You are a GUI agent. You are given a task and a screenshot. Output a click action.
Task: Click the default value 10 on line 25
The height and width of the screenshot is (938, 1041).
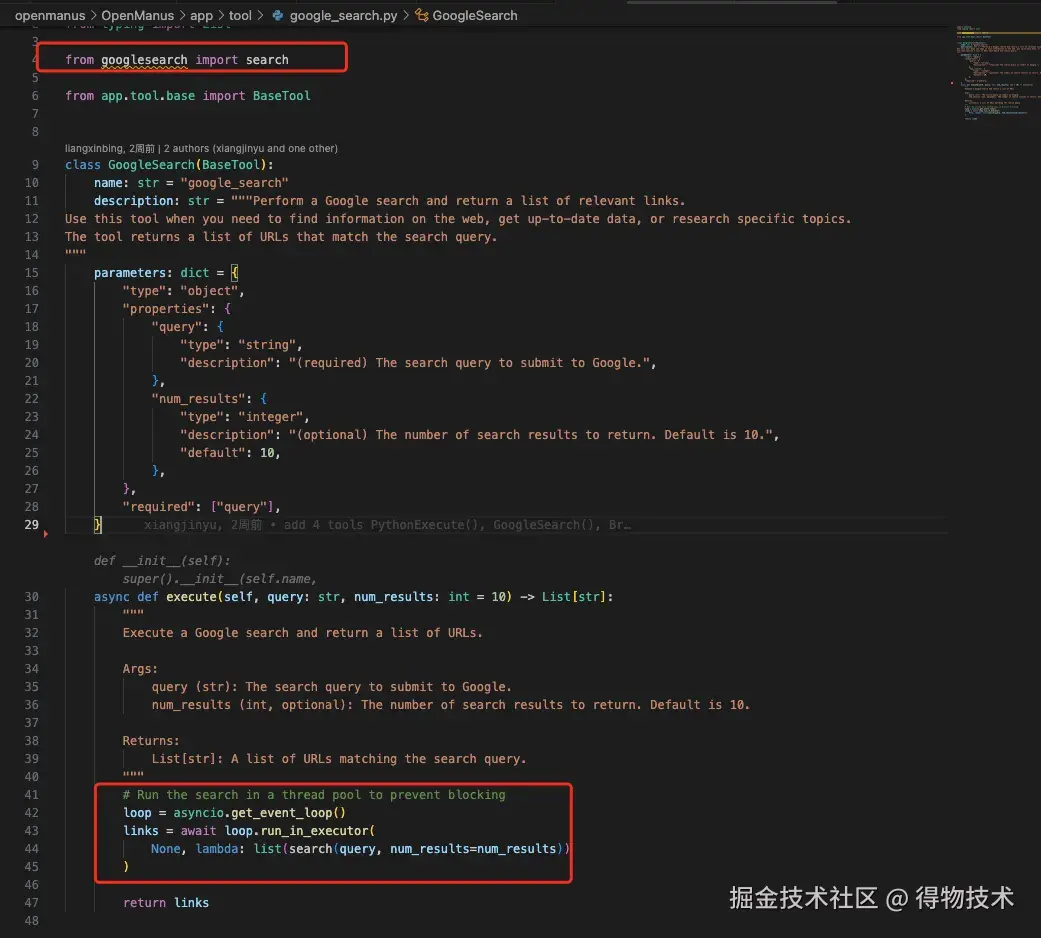[269, 452]
